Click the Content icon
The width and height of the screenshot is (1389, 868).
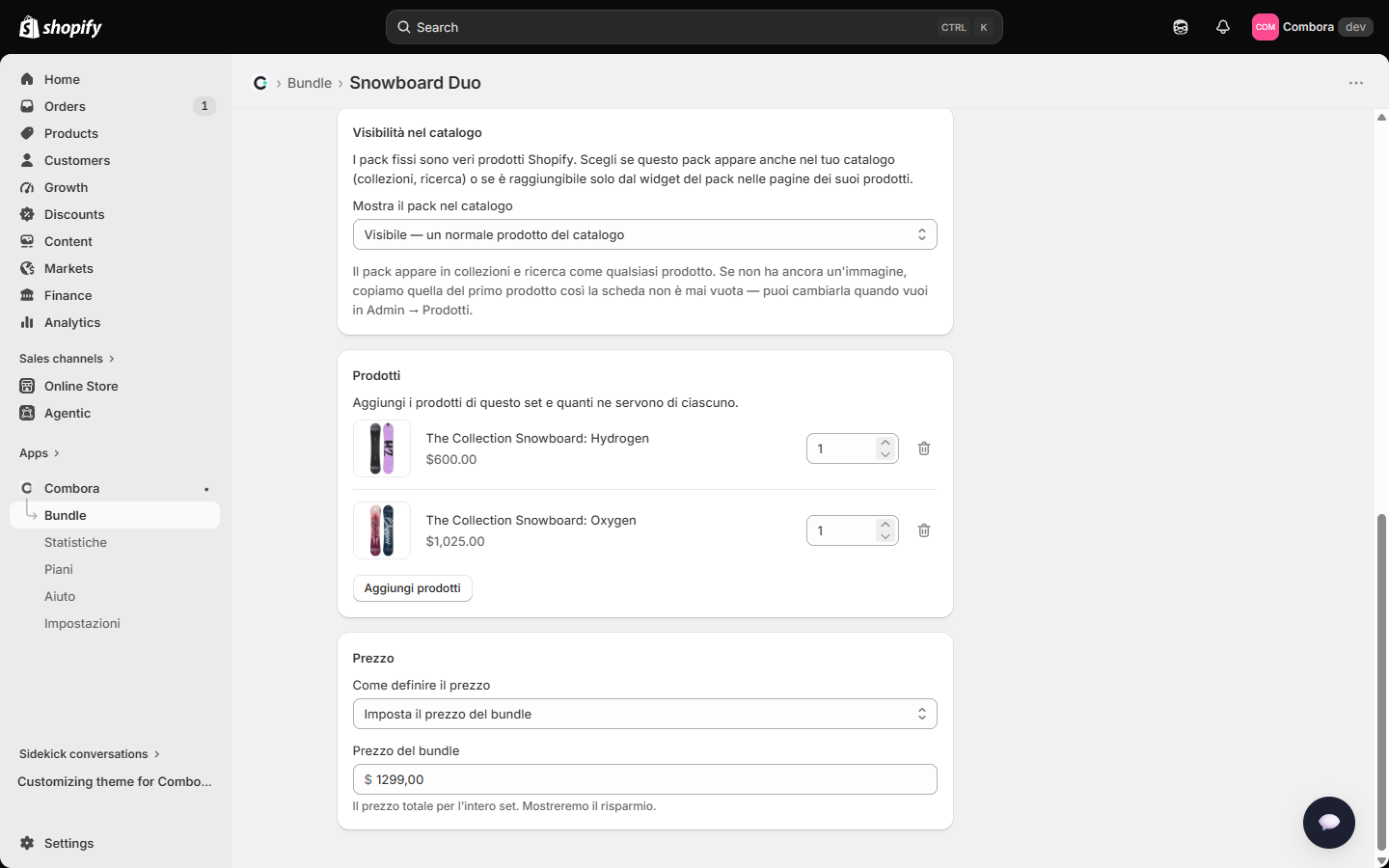click(x=27, y=241)
